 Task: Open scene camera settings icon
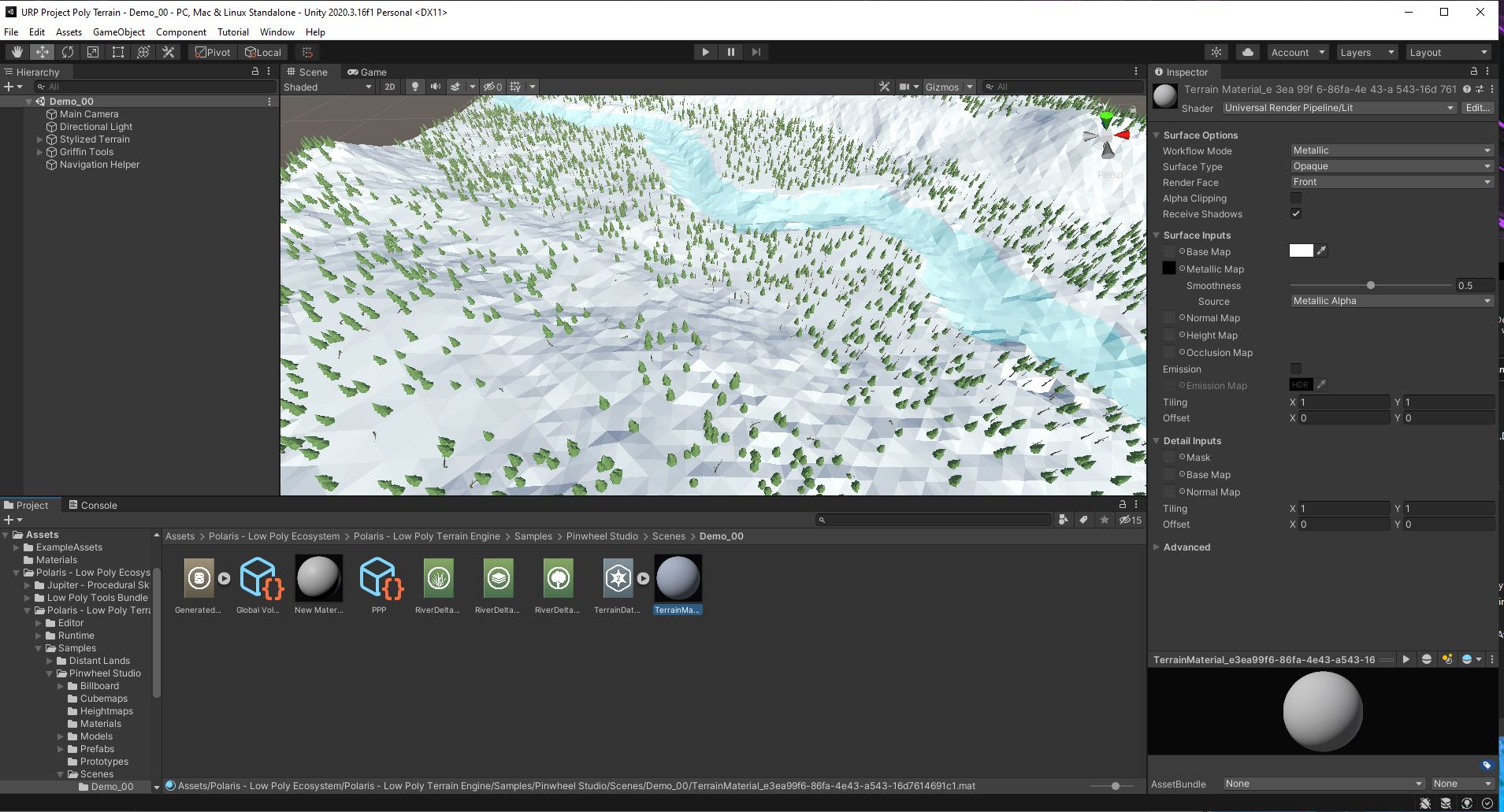coord(904,87)
